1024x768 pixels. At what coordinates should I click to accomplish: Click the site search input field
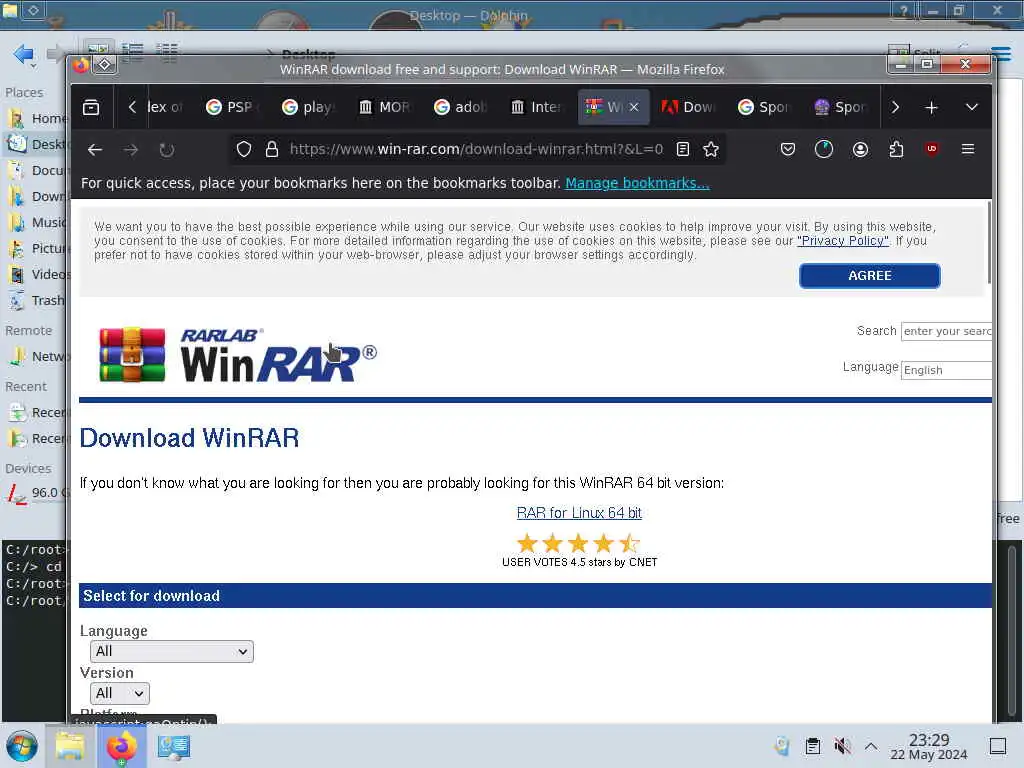tap(946, 331)
